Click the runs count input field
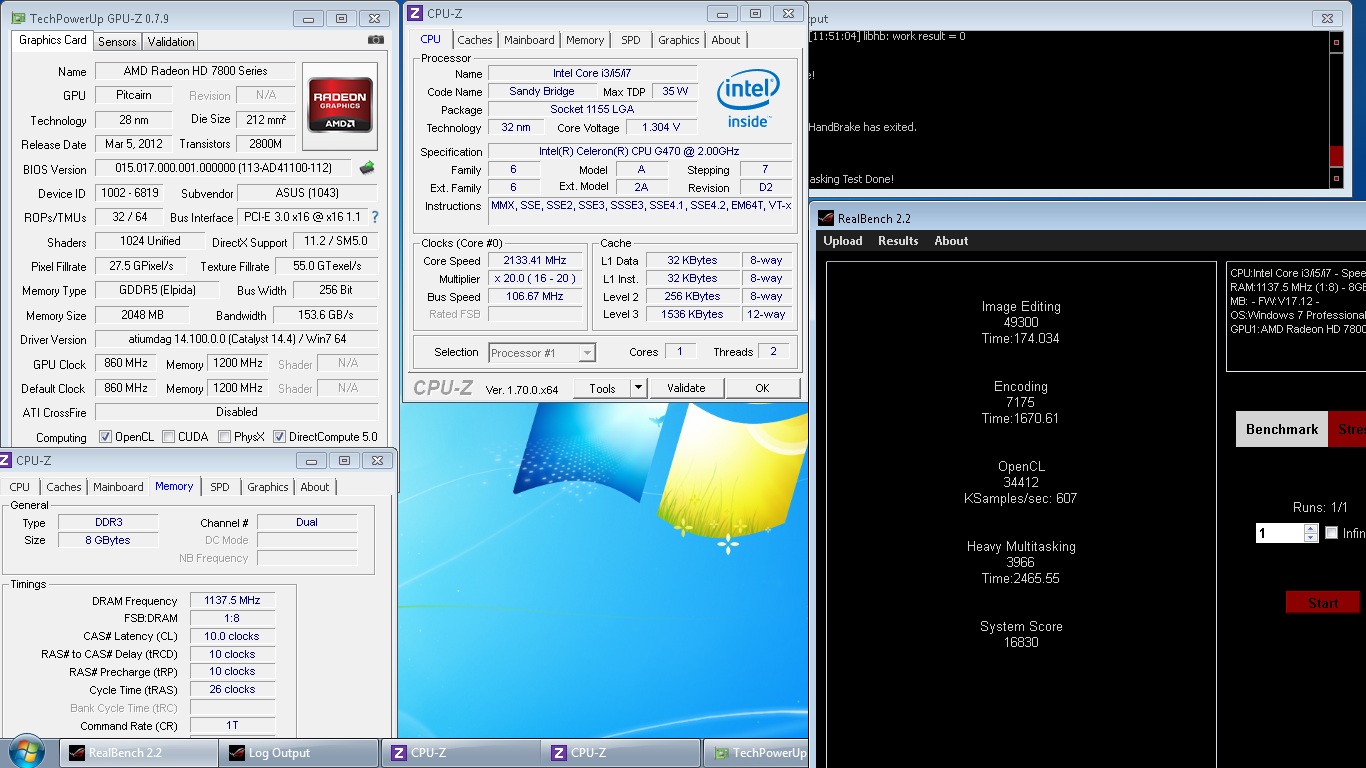Viewport: 1366px width, 768px height. [1280, 533]
